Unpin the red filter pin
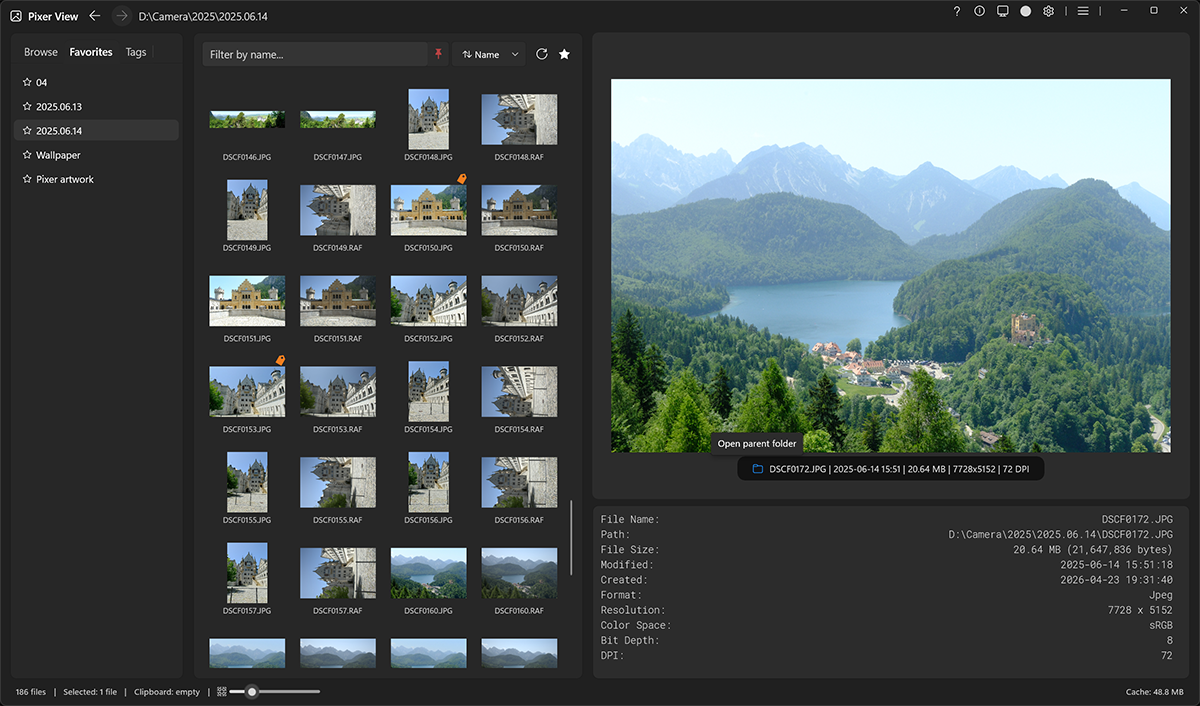This screenshot has height=706, width=1200. pos(438,53)
